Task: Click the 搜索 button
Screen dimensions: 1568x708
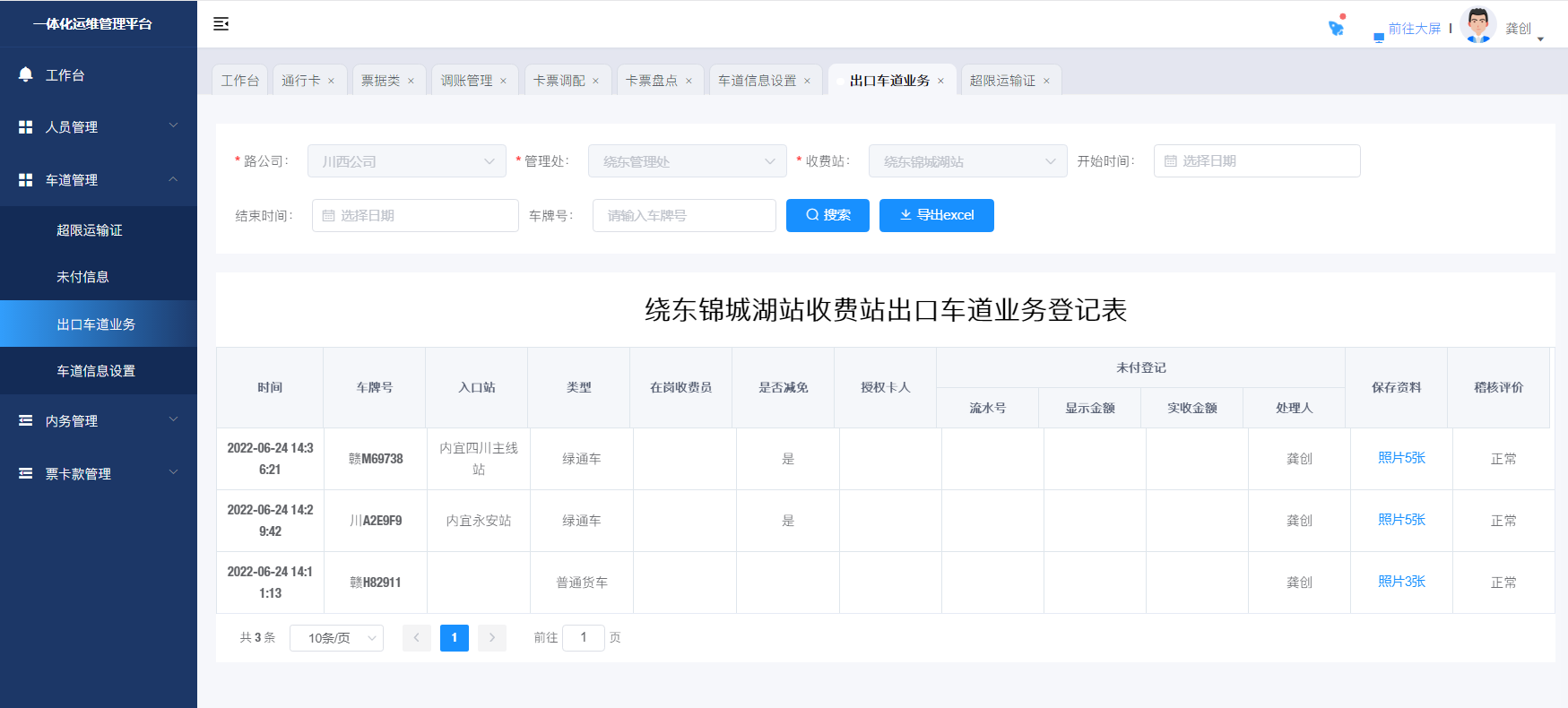Action: pos(827,215)
